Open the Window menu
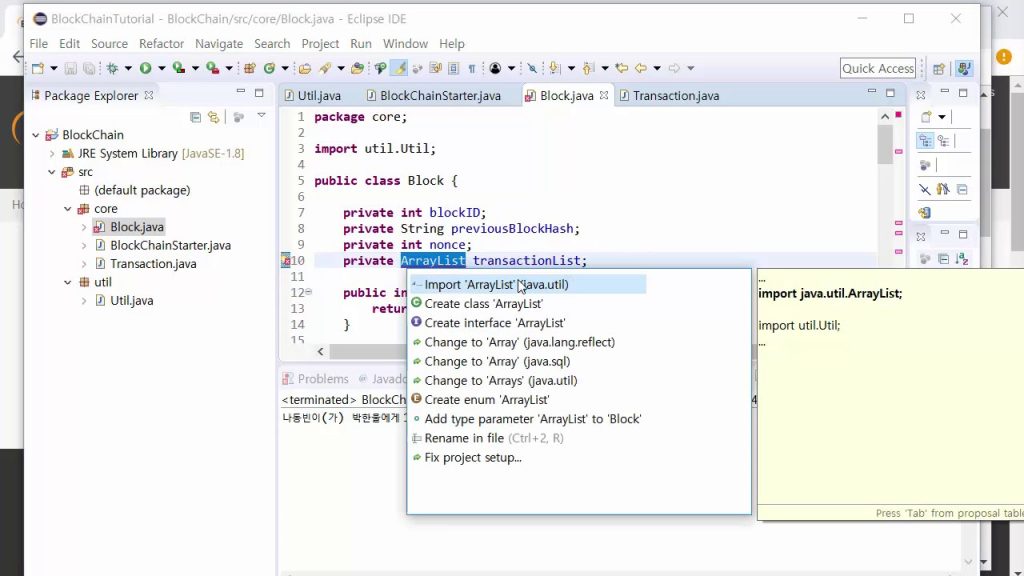The height and width of the screenshot is (576, 1024). point(405,44)
